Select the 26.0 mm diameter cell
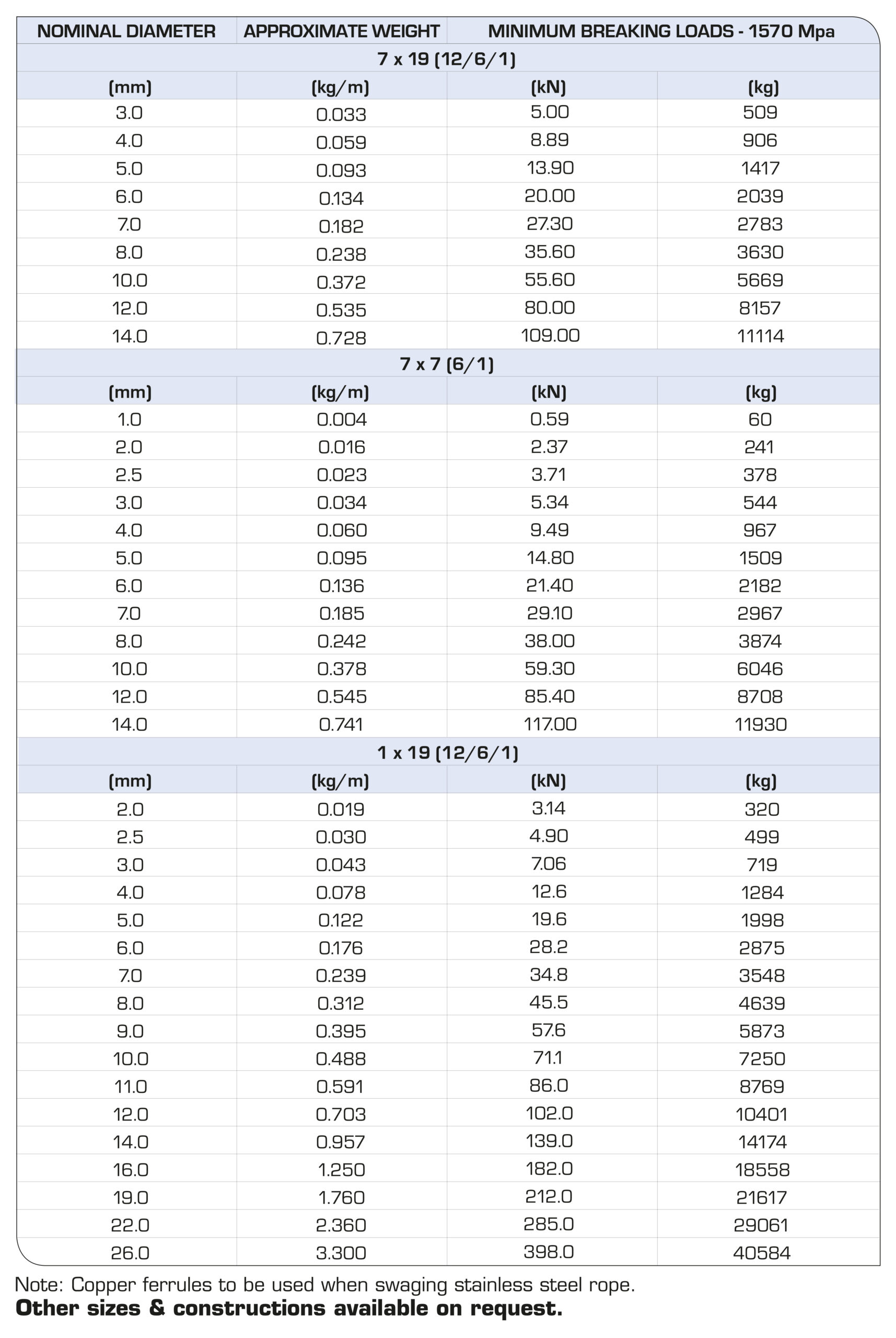Screen dimensions: 896x1338 [130, 1253]
